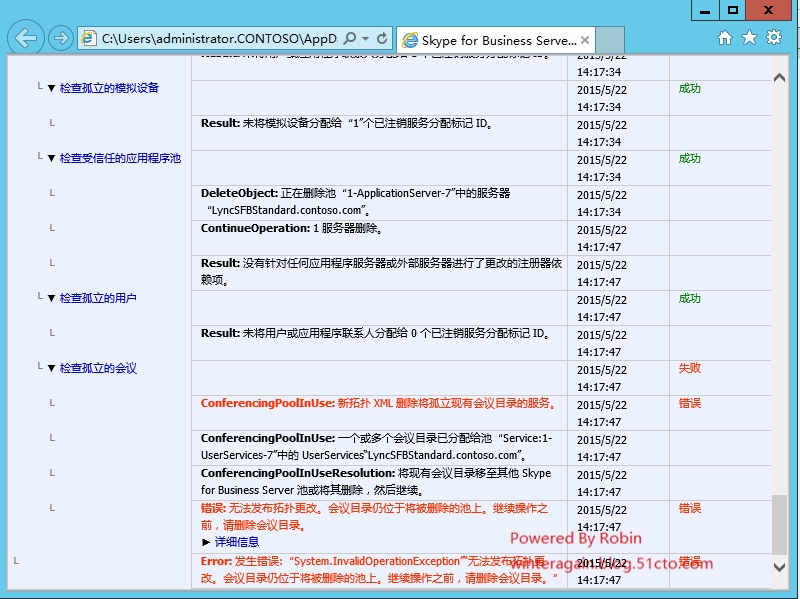Image resolution: width=800 pixels, height=599 pixels.
Task: Open the 检查孤立的会议 link
Action: 98,368
